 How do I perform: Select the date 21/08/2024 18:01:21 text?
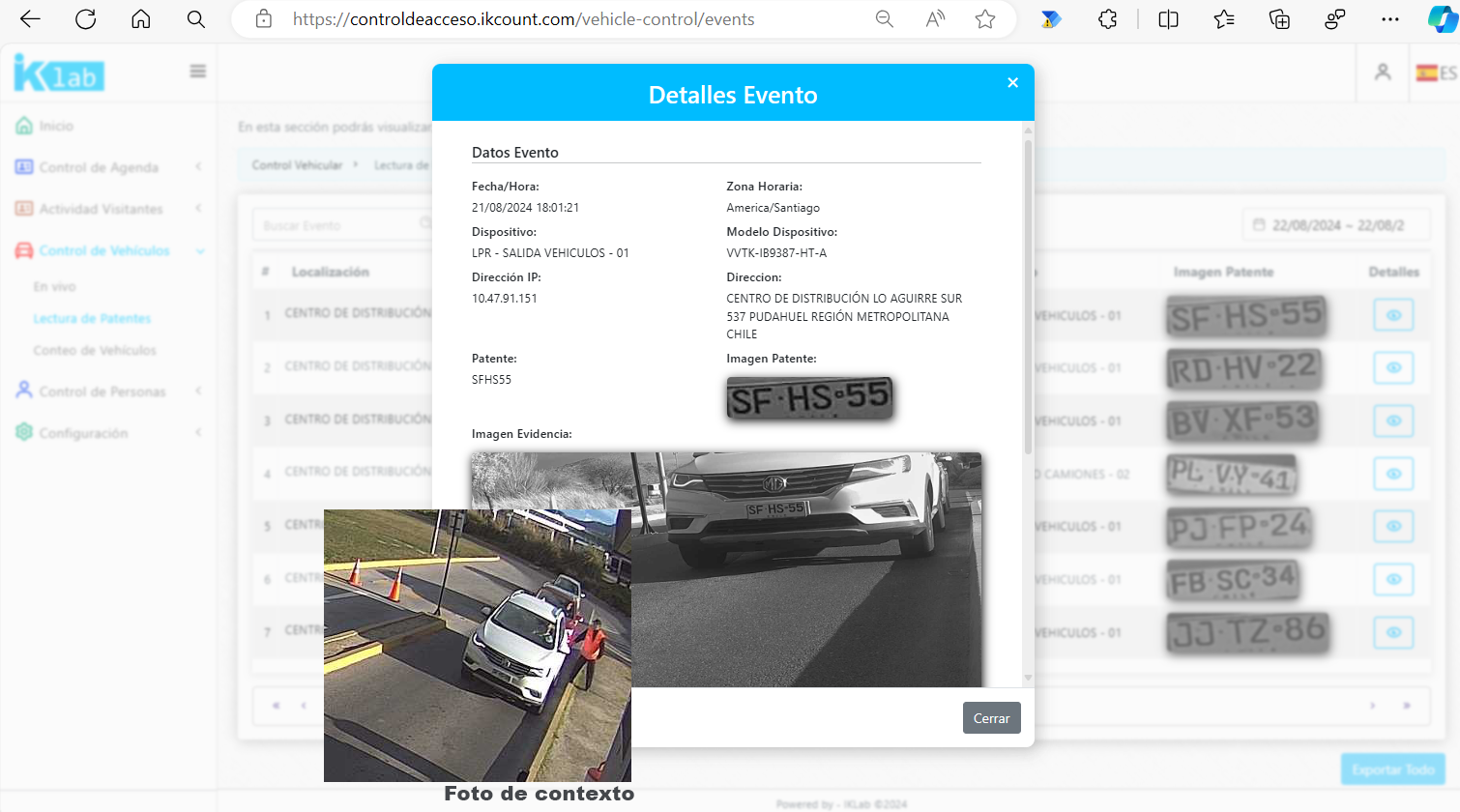pyautogui.click(x=525, y=208)
